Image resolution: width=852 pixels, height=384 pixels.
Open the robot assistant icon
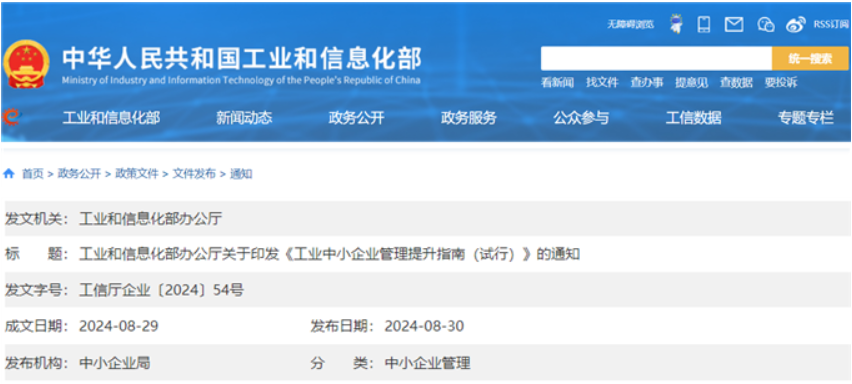[676, 24]
